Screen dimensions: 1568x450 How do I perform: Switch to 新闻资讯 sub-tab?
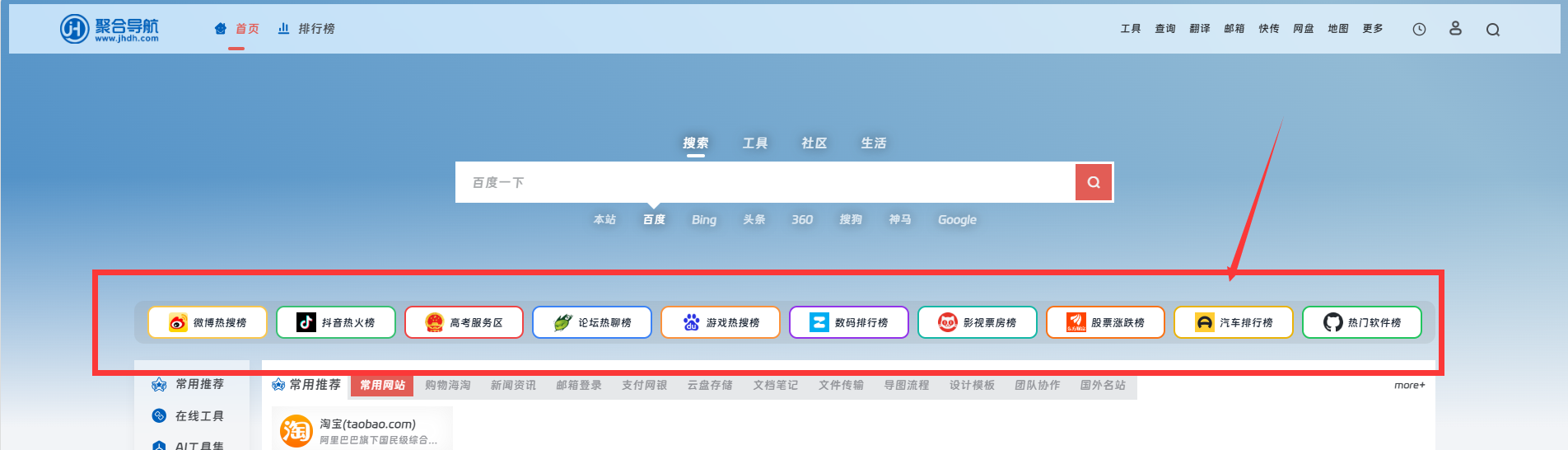click(513, 385)
